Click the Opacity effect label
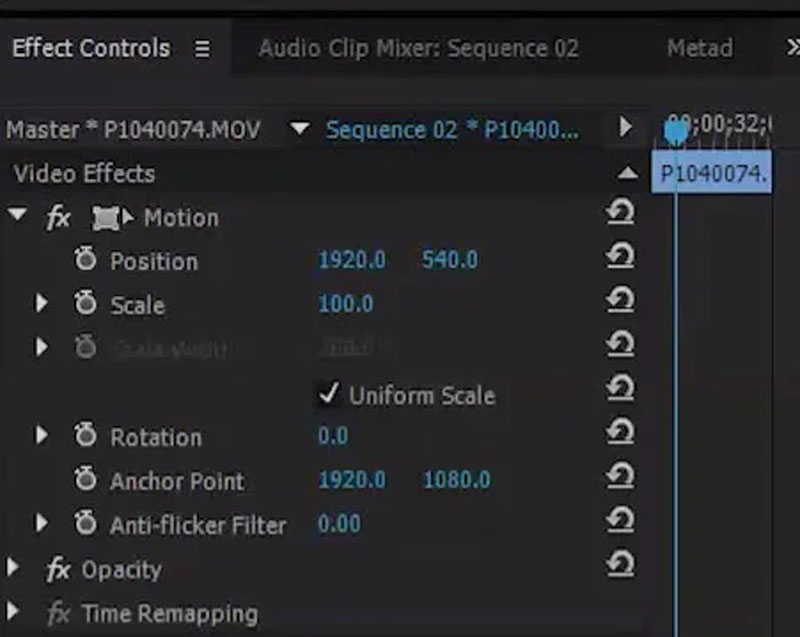Image resolution: width=800 pixels, height=637 pixels. point(121,570)
